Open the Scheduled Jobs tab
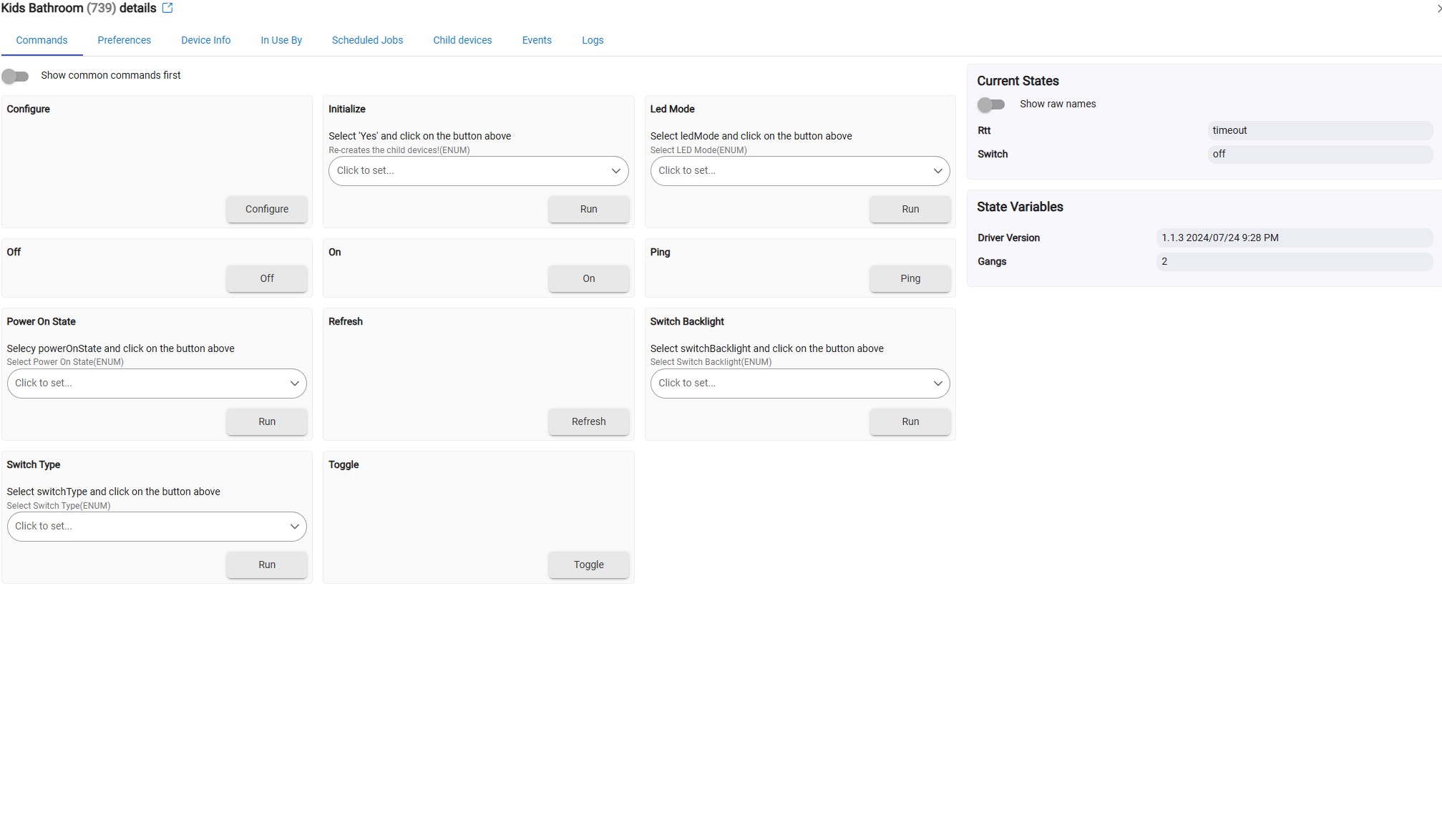Viewport: 1442px width, 840px height. click(367, 40)
